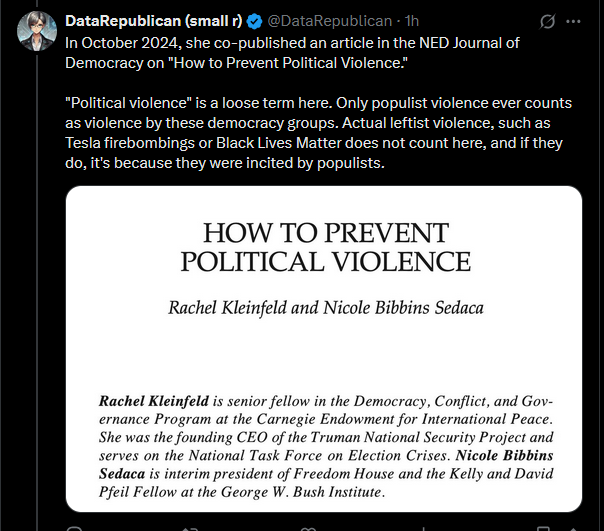This screenshot has width=604, height=531.
Task: Open the @DataRepublican handle link
Action: (330, 21)
